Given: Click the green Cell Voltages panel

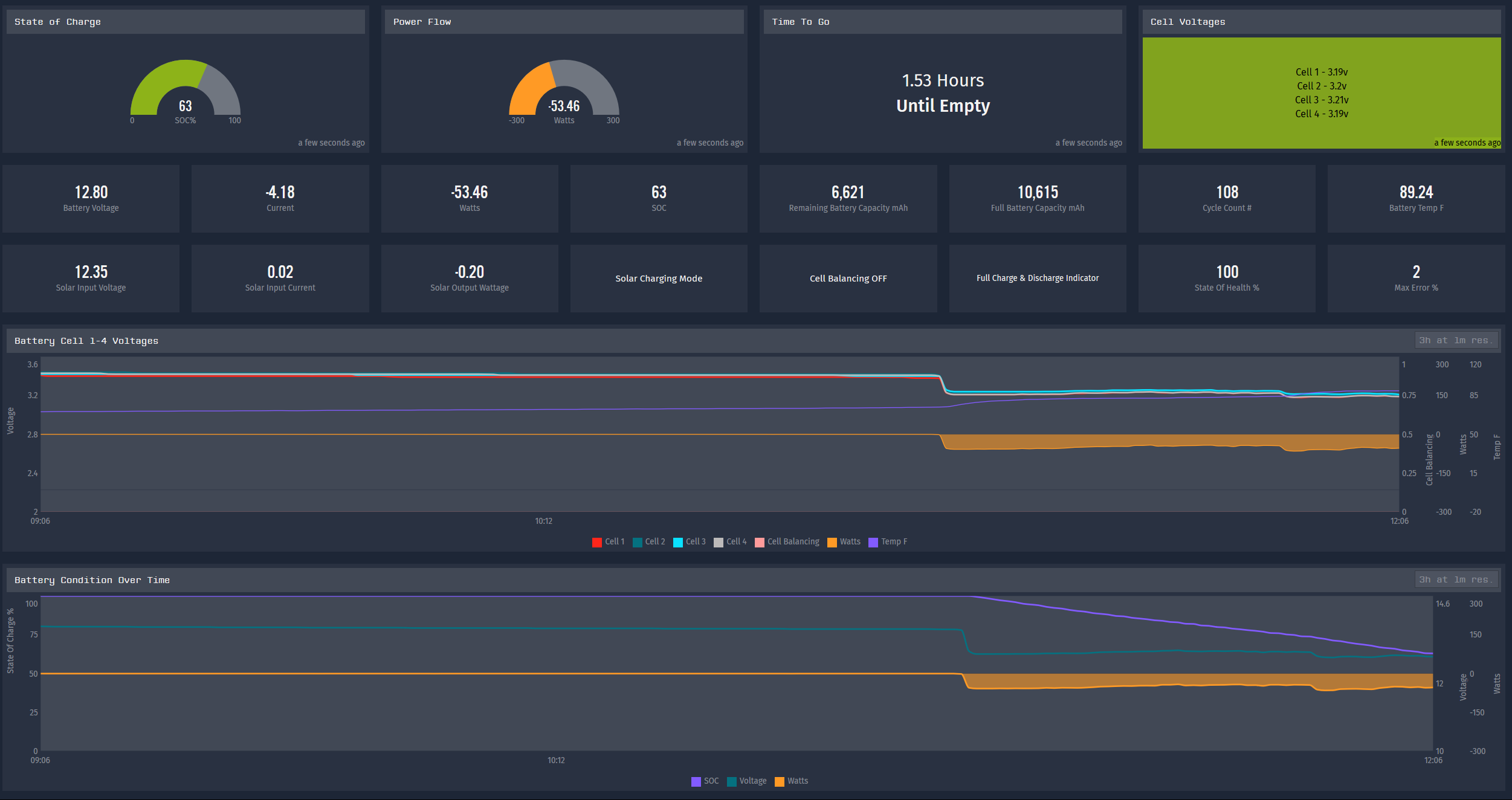Looking at the screenshot, I should tap(1321, 93).
